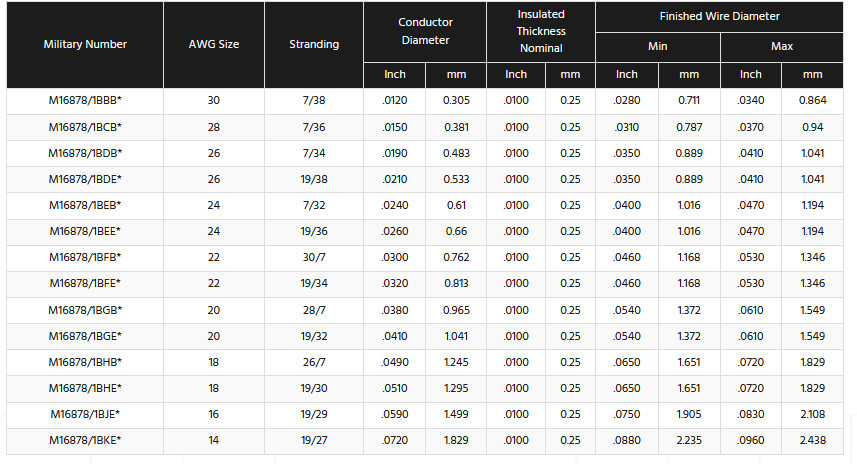The image size is (857, 464).
Task: Click the 30/7 stranding value
Action: click(x=314, y=258)
